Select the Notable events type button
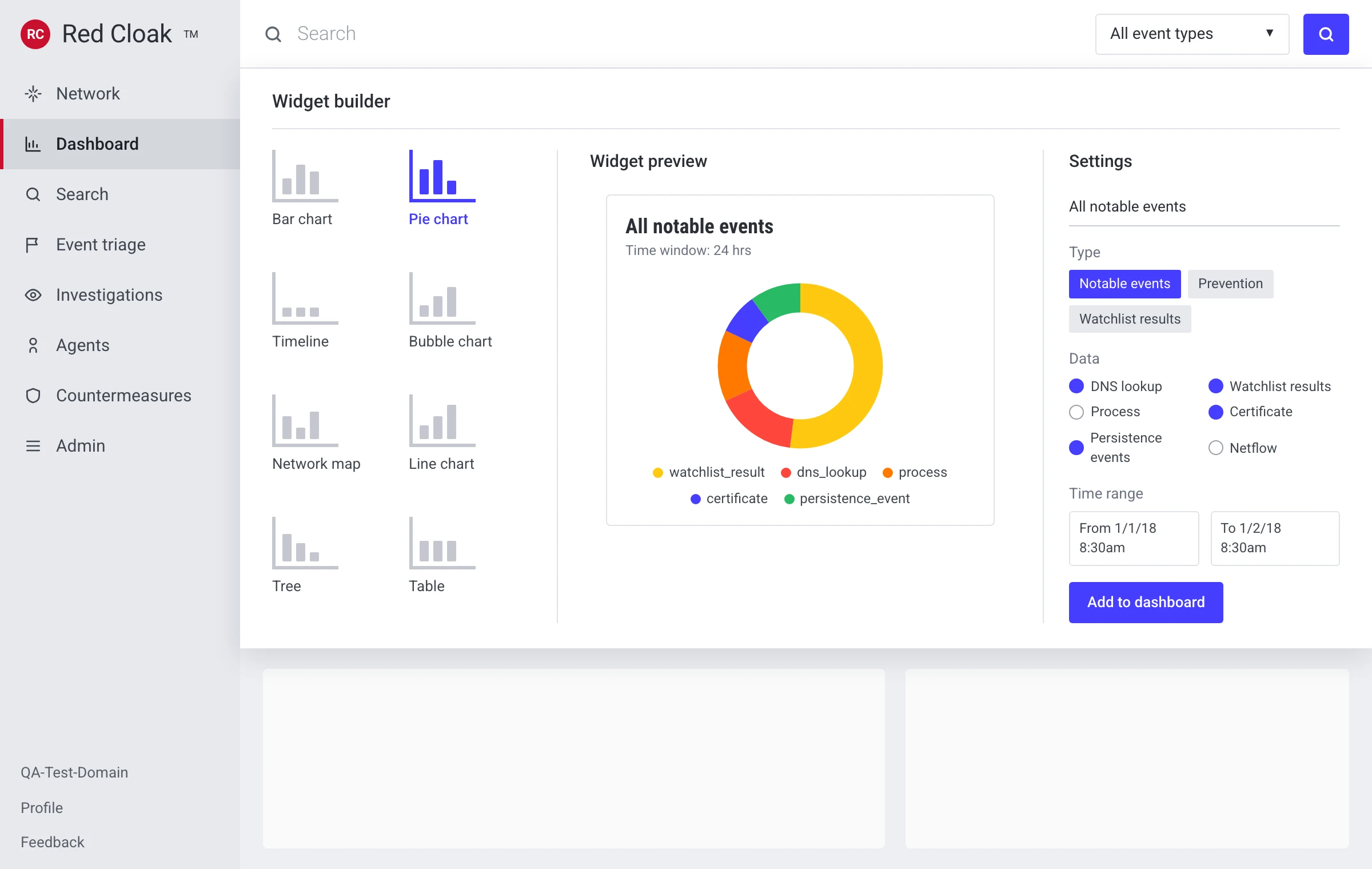Screen dimensions: 1372x869 pyautogui.click(x=1124, y=284)
